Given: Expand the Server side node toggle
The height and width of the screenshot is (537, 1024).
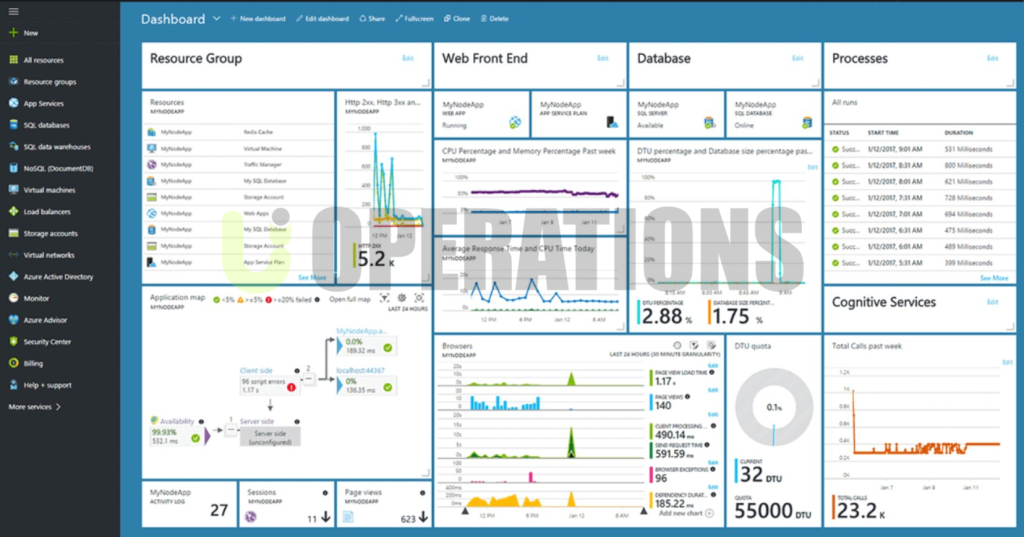Looking at the screenshot, I should point(231,429).
